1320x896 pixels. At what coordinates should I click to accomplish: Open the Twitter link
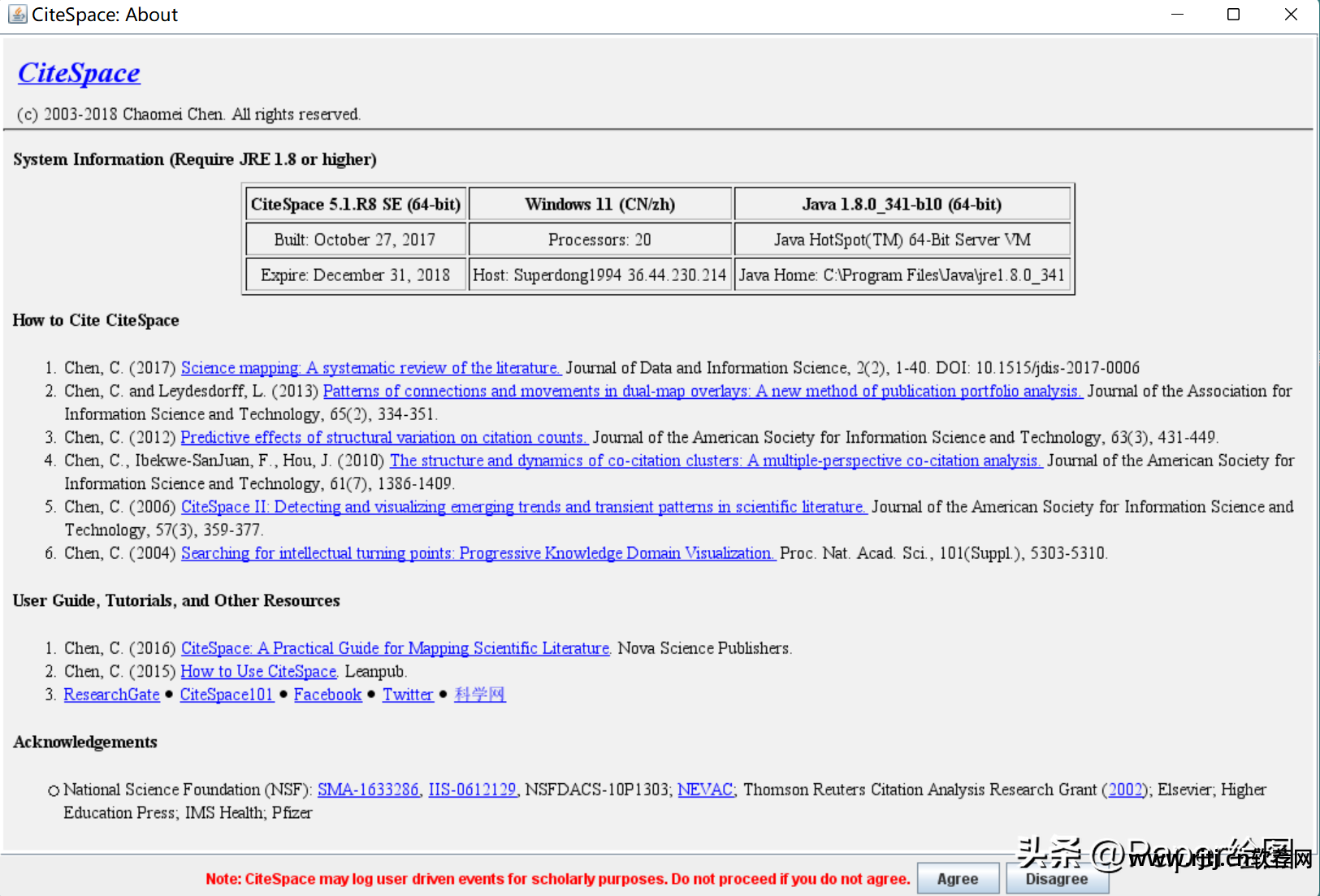(408, 695)
